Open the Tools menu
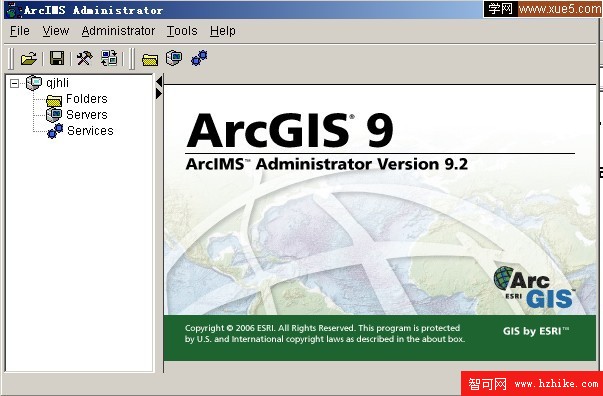 [182, 31]
